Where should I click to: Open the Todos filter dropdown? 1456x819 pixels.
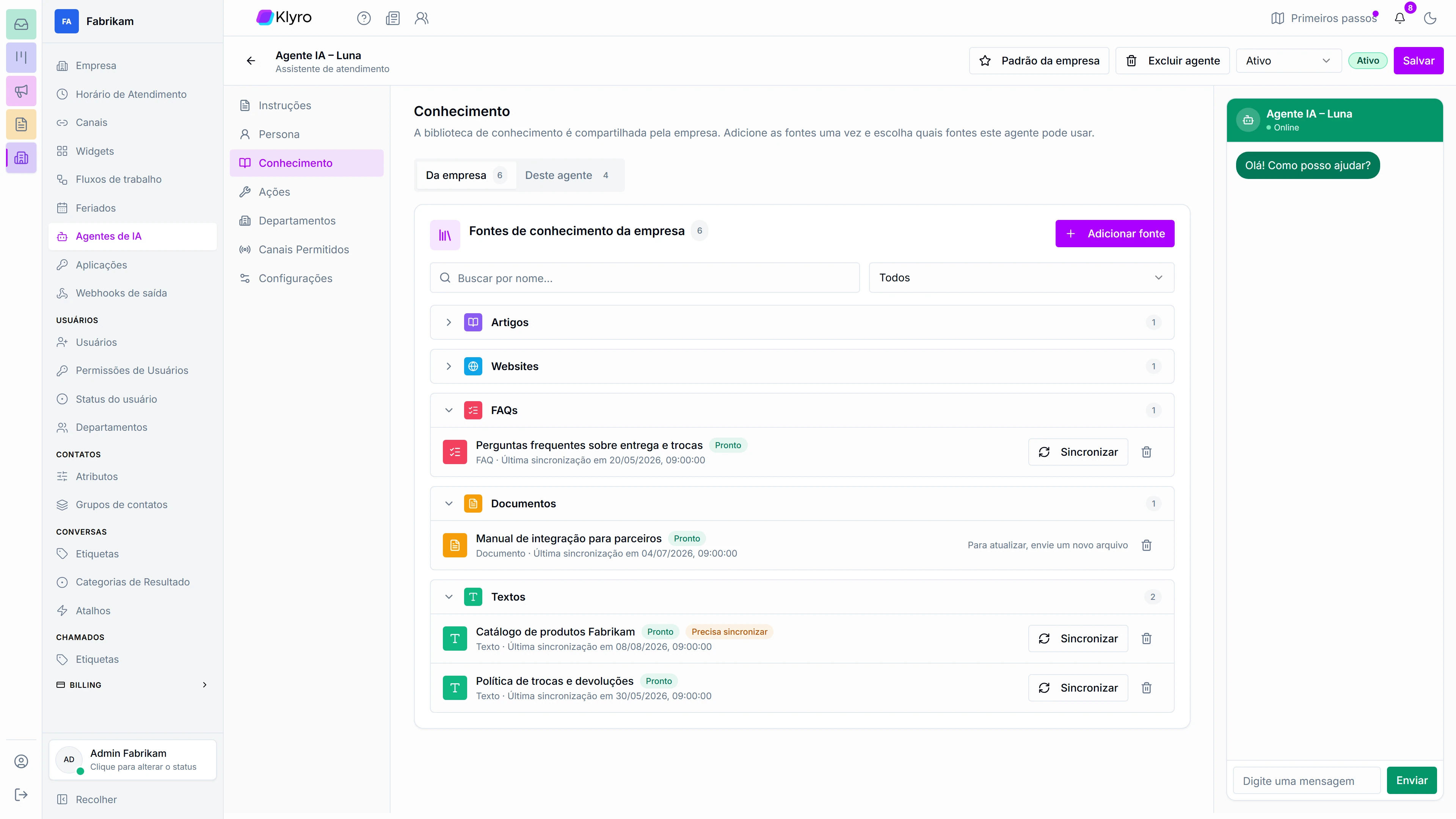(x=1021, y=278)
